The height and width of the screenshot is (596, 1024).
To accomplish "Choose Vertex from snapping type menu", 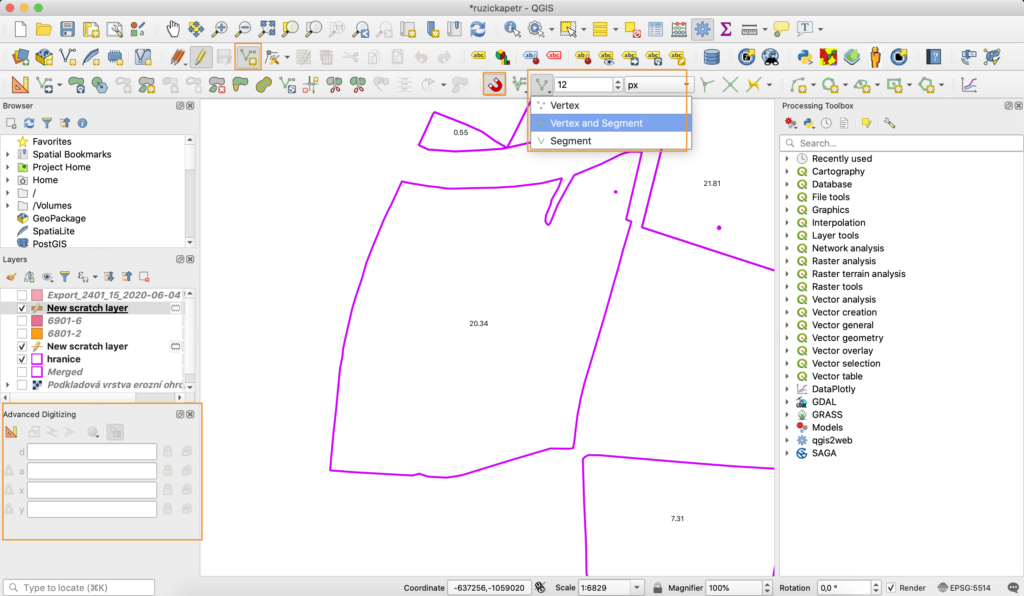I will (x=564, y=105).
